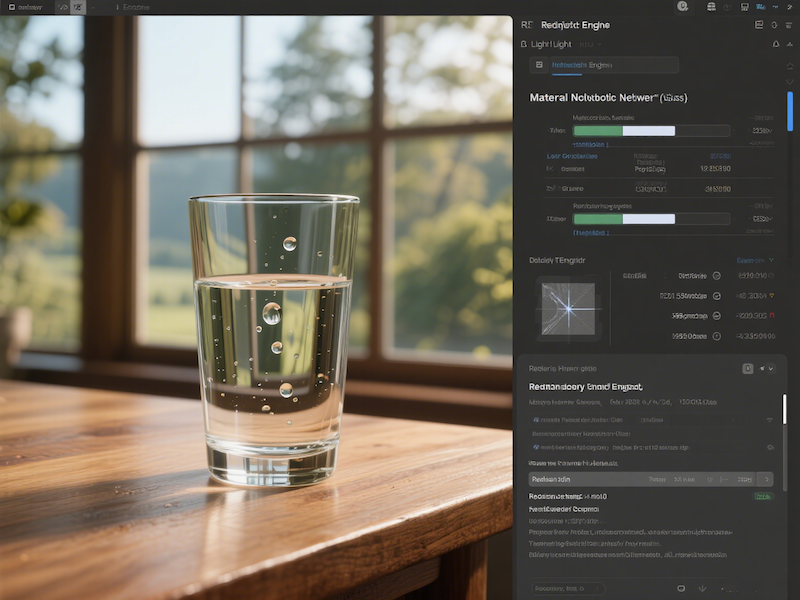Image resolution: width=800 pixels, height=600 pixels.
Task: Click the download arrow icon at panel bottom
Action: tap(703, 588)
